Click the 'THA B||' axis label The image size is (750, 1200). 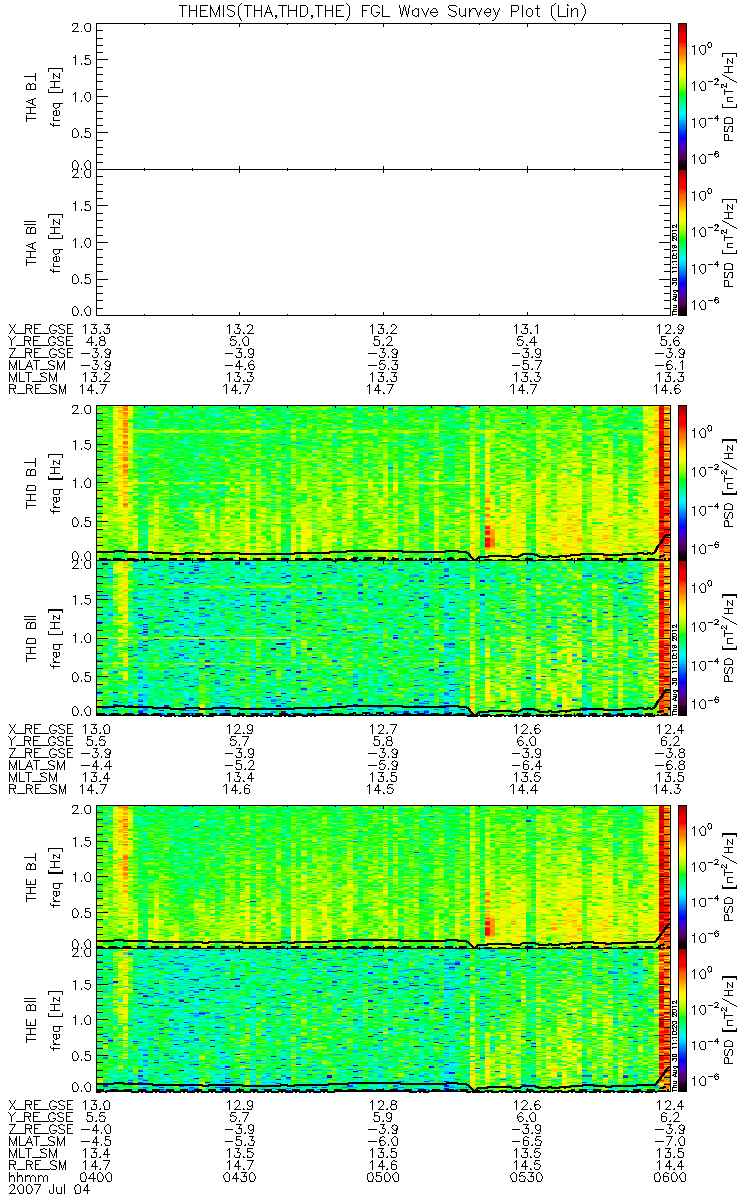(33, 242)
